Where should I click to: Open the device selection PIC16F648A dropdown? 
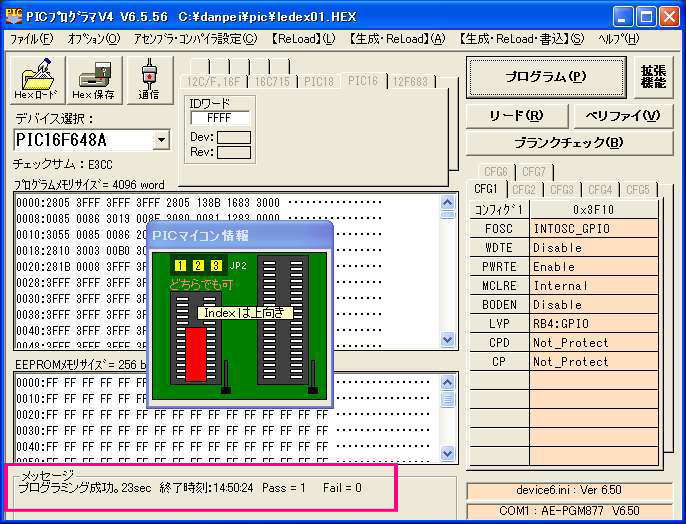tap(161, 140)
